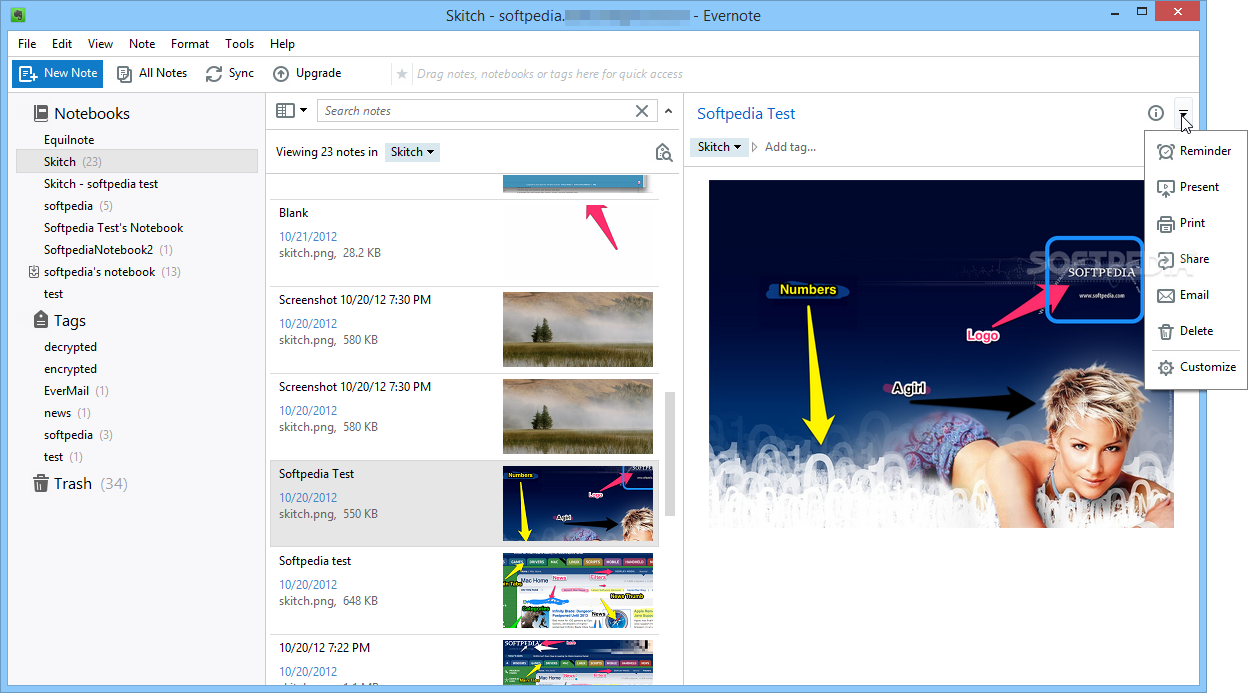
Task: Open the Softpedia Test note thumbnail
Action: point(578,503)
